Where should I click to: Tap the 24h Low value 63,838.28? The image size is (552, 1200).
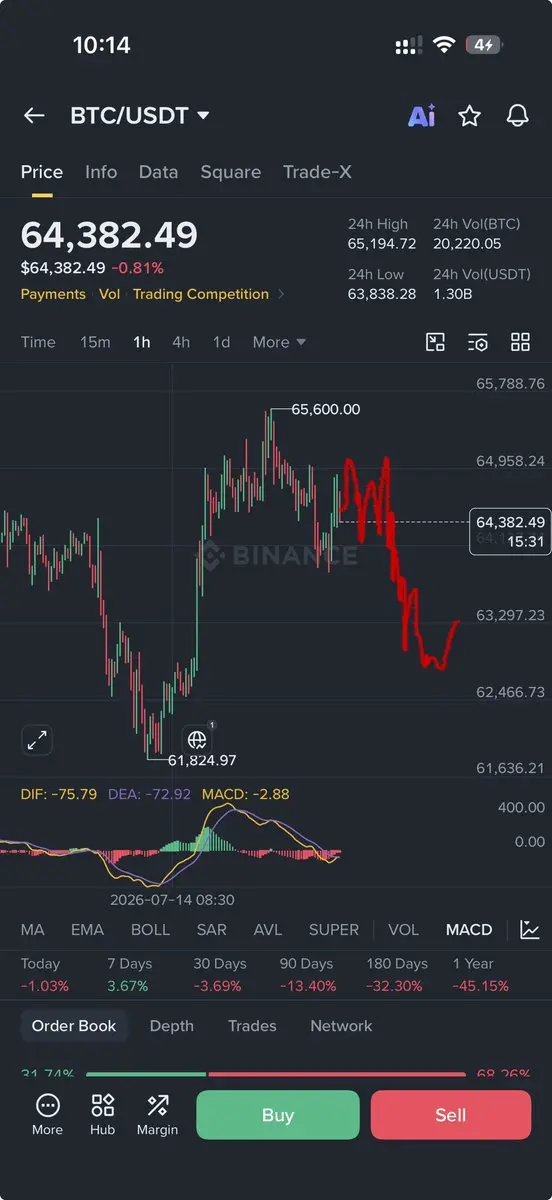click(x=382, y=294)
